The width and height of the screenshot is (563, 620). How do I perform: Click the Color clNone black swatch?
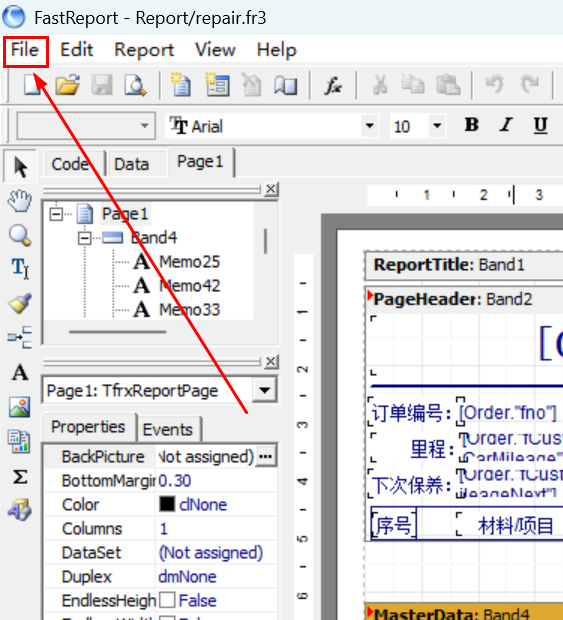coord(167,504)
